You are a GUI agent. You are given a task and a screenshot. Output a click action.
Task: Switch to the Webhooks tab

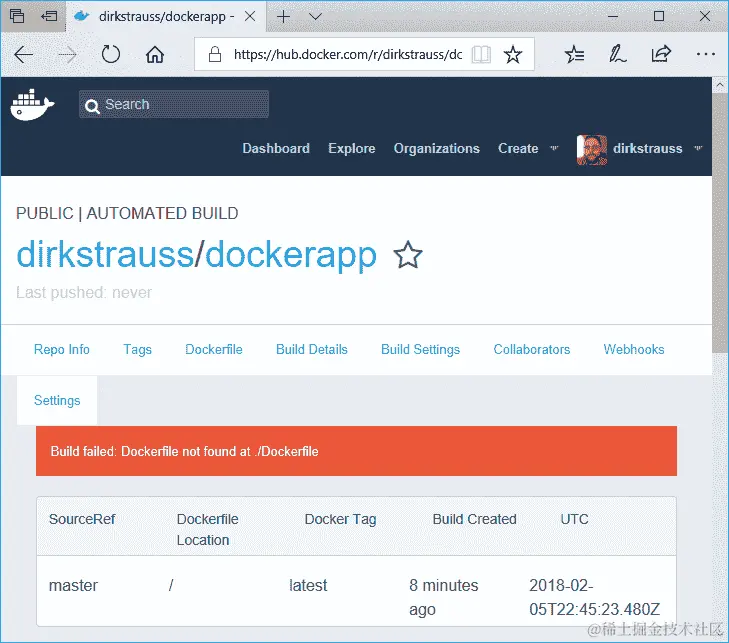(x=634, y=349)
